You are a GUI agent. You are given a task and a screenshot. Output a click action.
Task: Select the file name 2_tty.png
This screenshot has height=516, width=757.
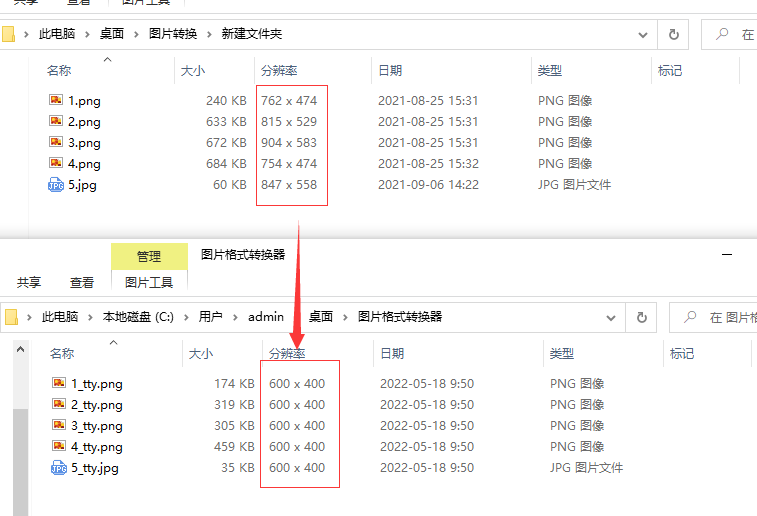click(x=97, y=404)
